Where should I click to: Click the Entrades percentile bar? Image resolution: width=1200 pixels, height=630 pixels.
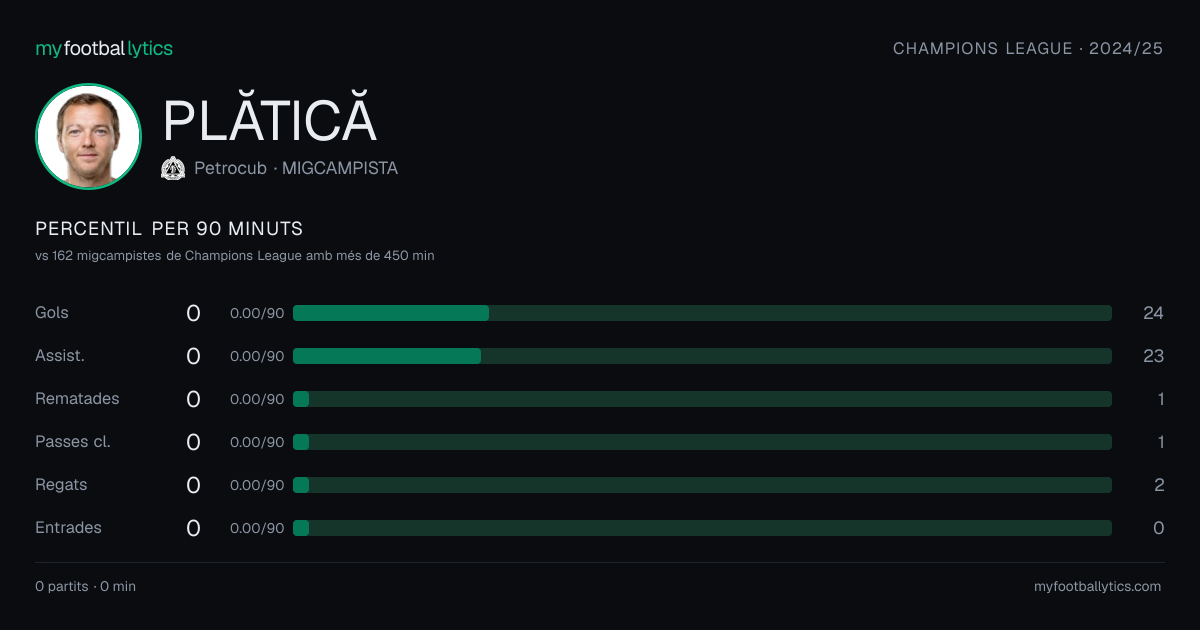click(702, 528)
